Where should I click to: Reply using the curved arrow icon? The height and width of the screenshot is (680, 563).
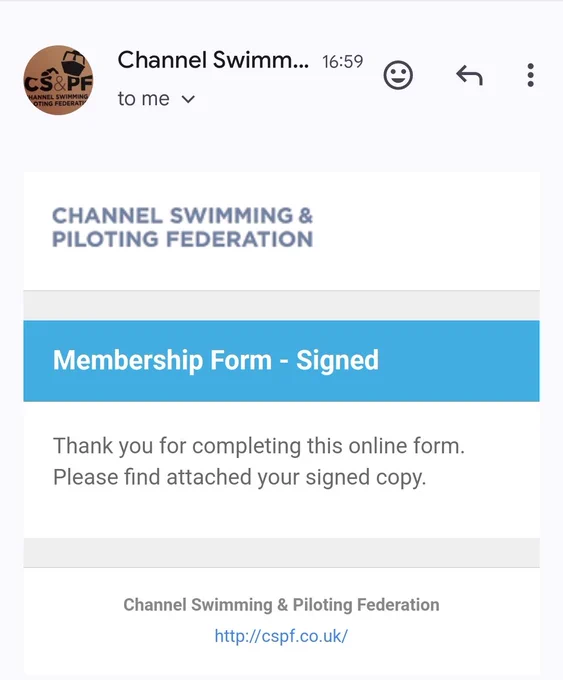click(469, 75)
